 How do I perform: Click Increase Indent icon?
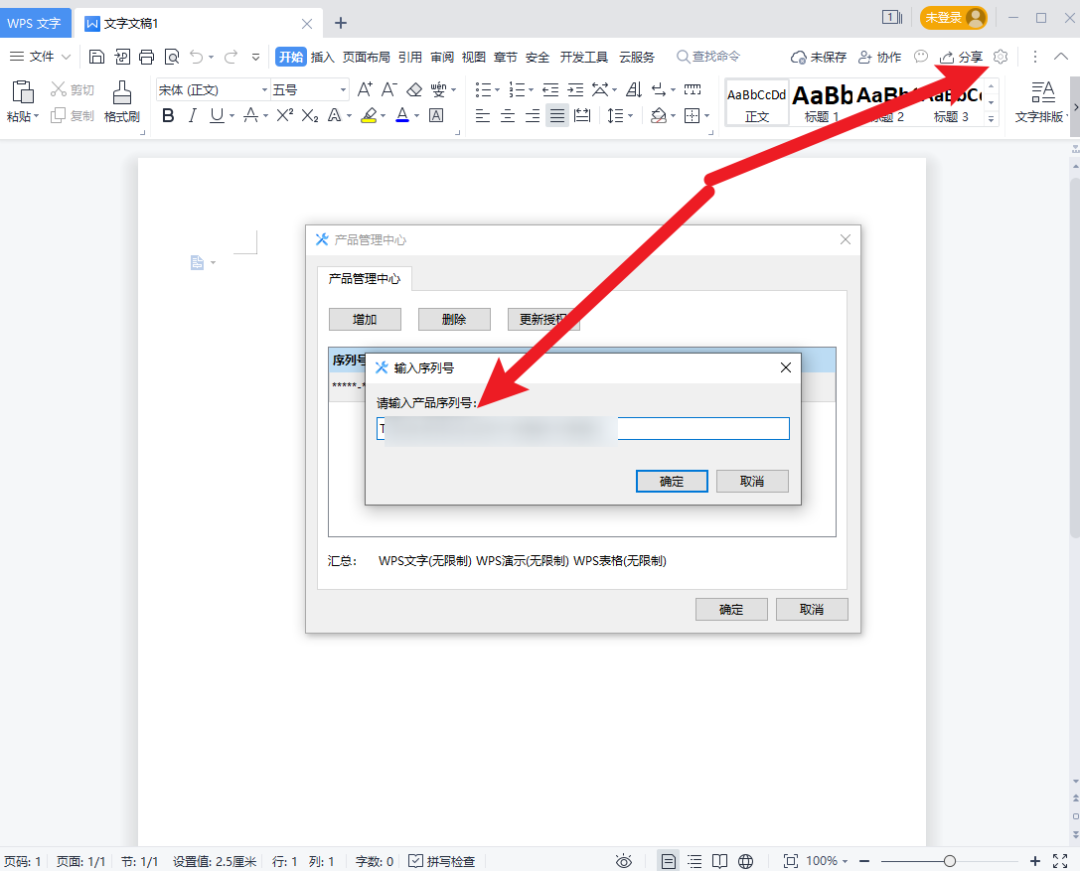(575, 90)
